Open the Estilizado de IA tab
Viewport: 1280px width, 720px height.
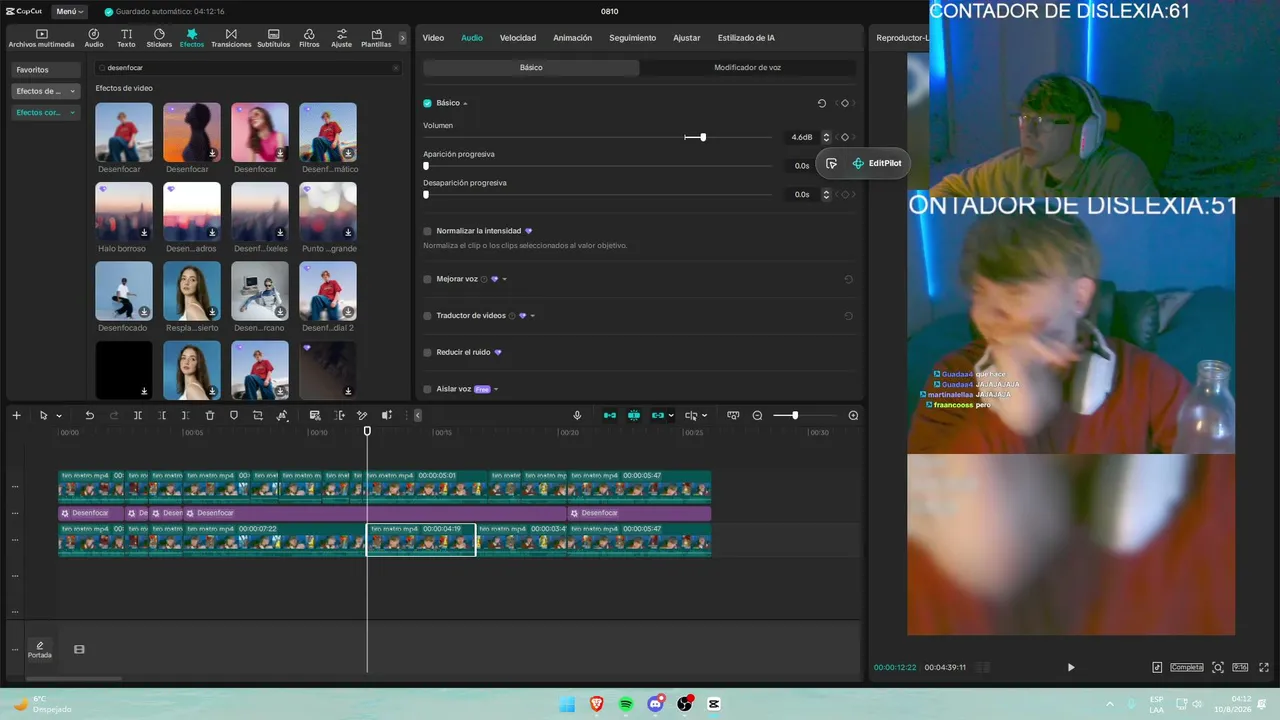point(746,38)
